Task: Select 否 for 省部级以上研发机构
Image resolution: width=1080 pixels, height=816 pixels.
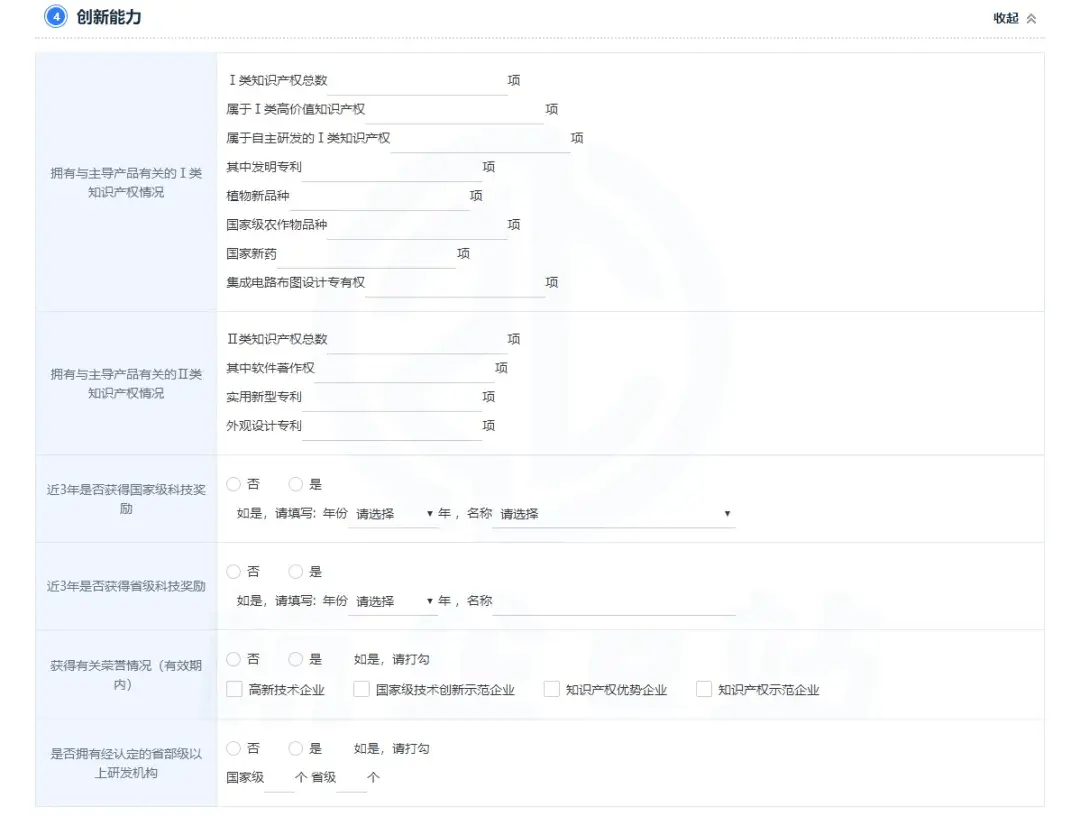Action: pos(233,749)
